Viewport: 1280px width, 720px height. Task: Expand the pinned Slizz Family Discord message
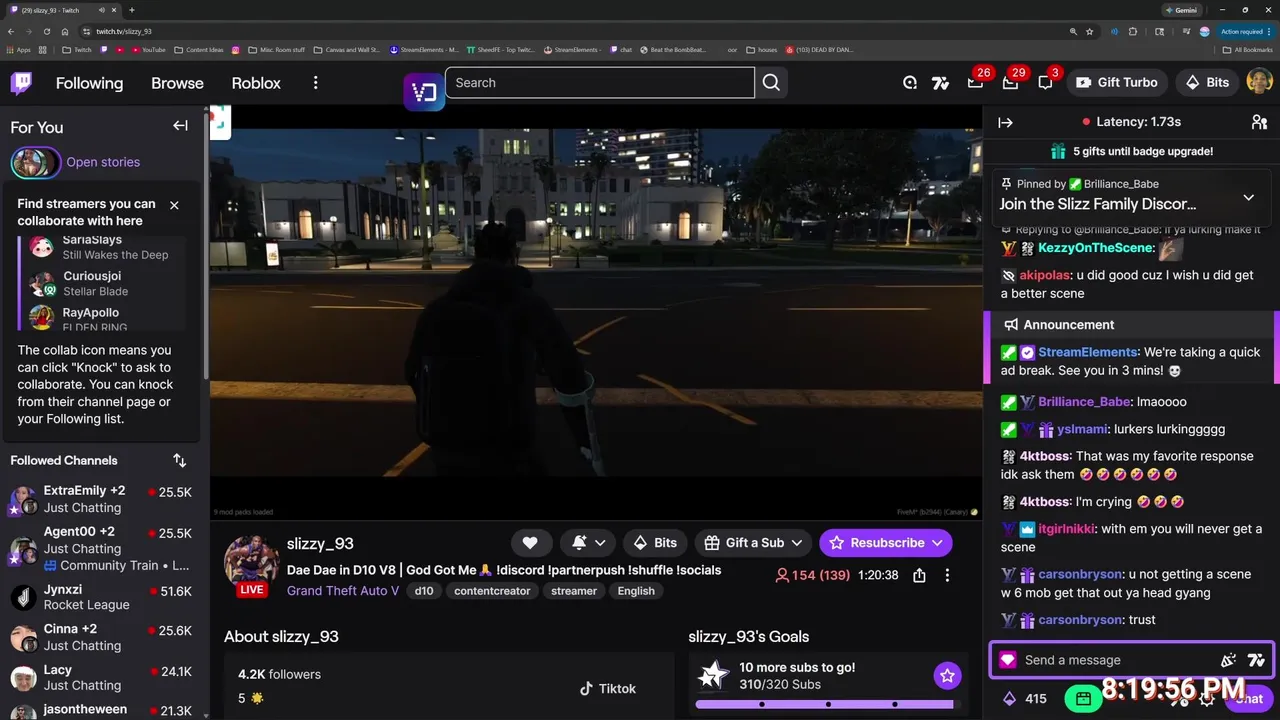coord(1248,197)
